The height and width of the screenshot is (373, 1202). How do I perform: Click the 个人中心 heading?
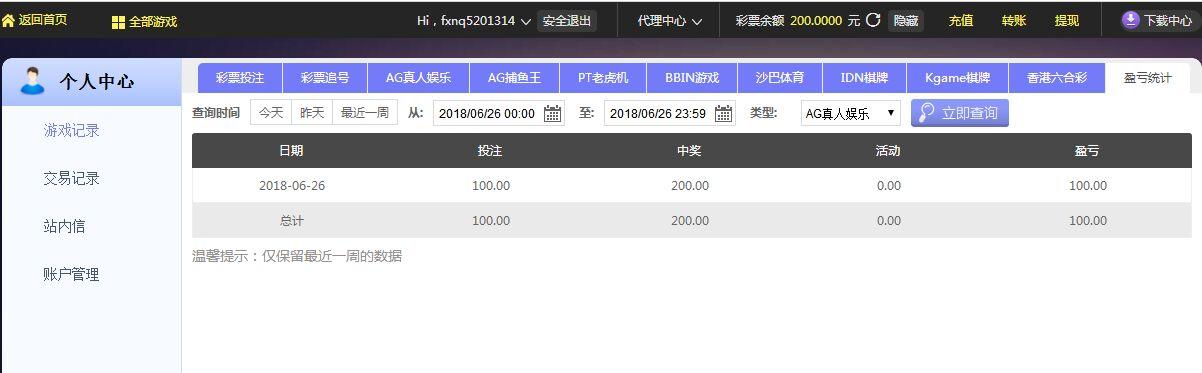pyautogui.click(x=97, y=82)
